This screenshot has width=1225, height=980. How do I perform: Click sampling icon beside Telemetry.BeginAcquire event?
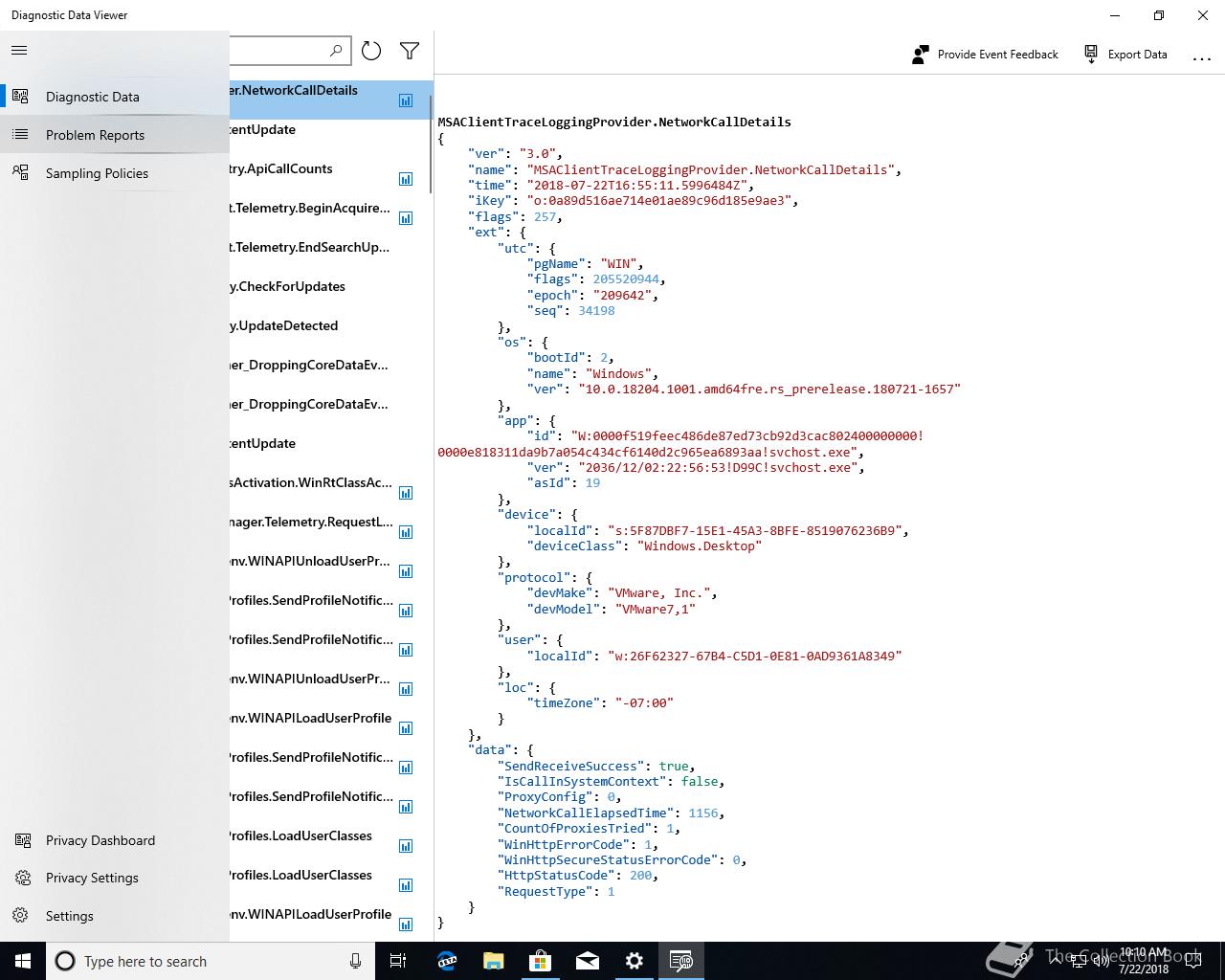click(x=406, y=218)
